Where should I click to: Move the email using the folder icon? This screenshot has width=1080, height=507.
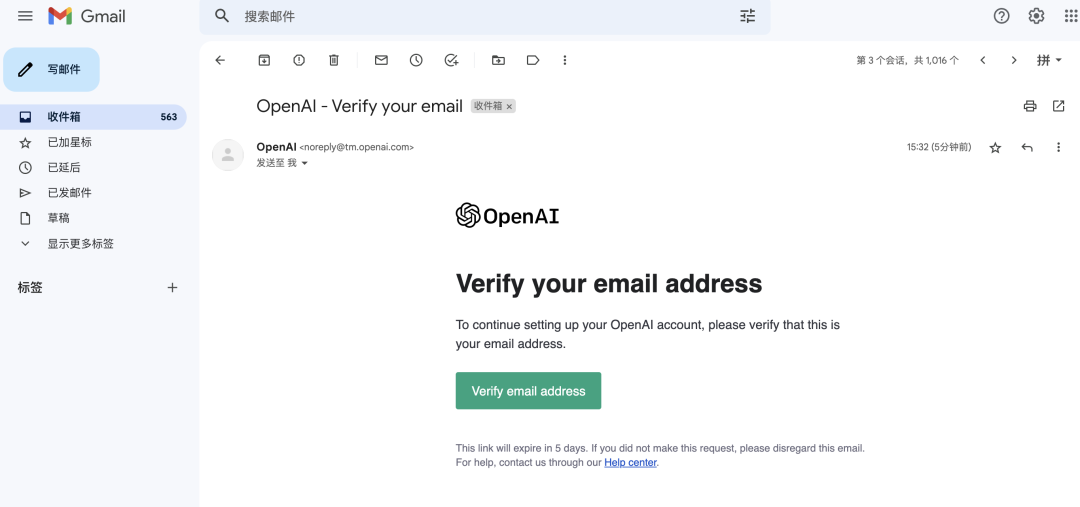[498, 60]
